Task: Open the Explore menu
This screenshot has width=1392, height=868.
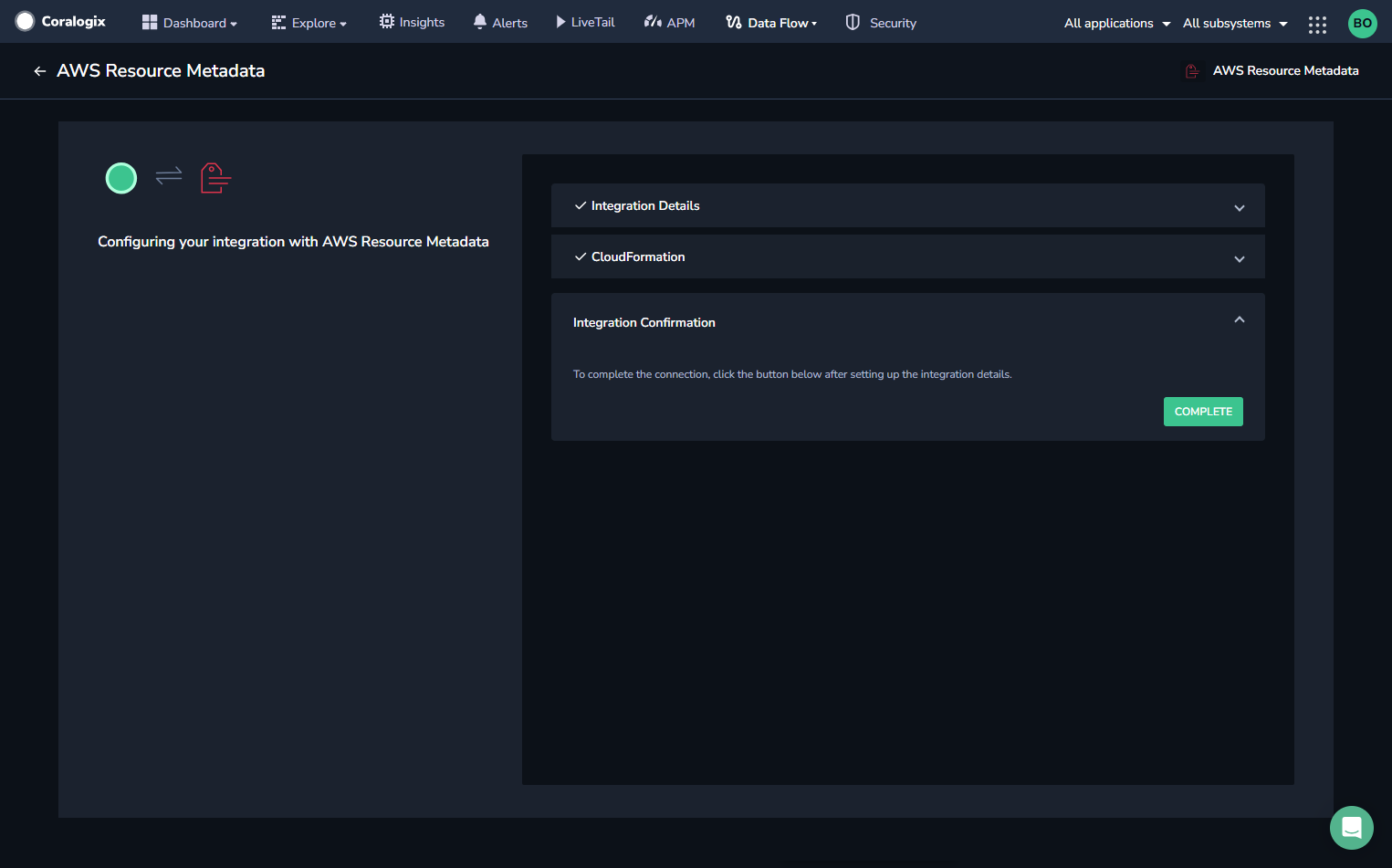Action: click(309, 23)
